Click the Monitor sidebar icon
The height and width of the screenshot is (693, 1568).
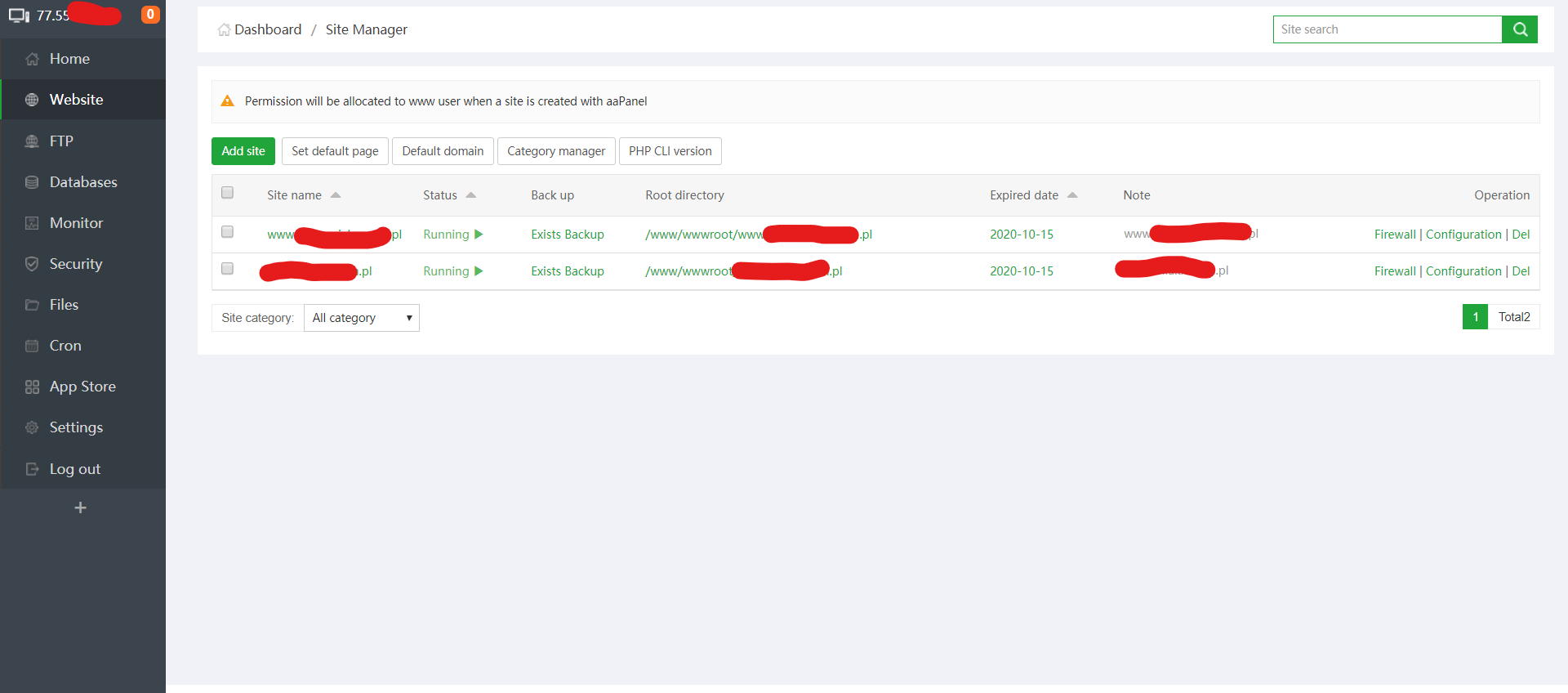click(32, 223)
